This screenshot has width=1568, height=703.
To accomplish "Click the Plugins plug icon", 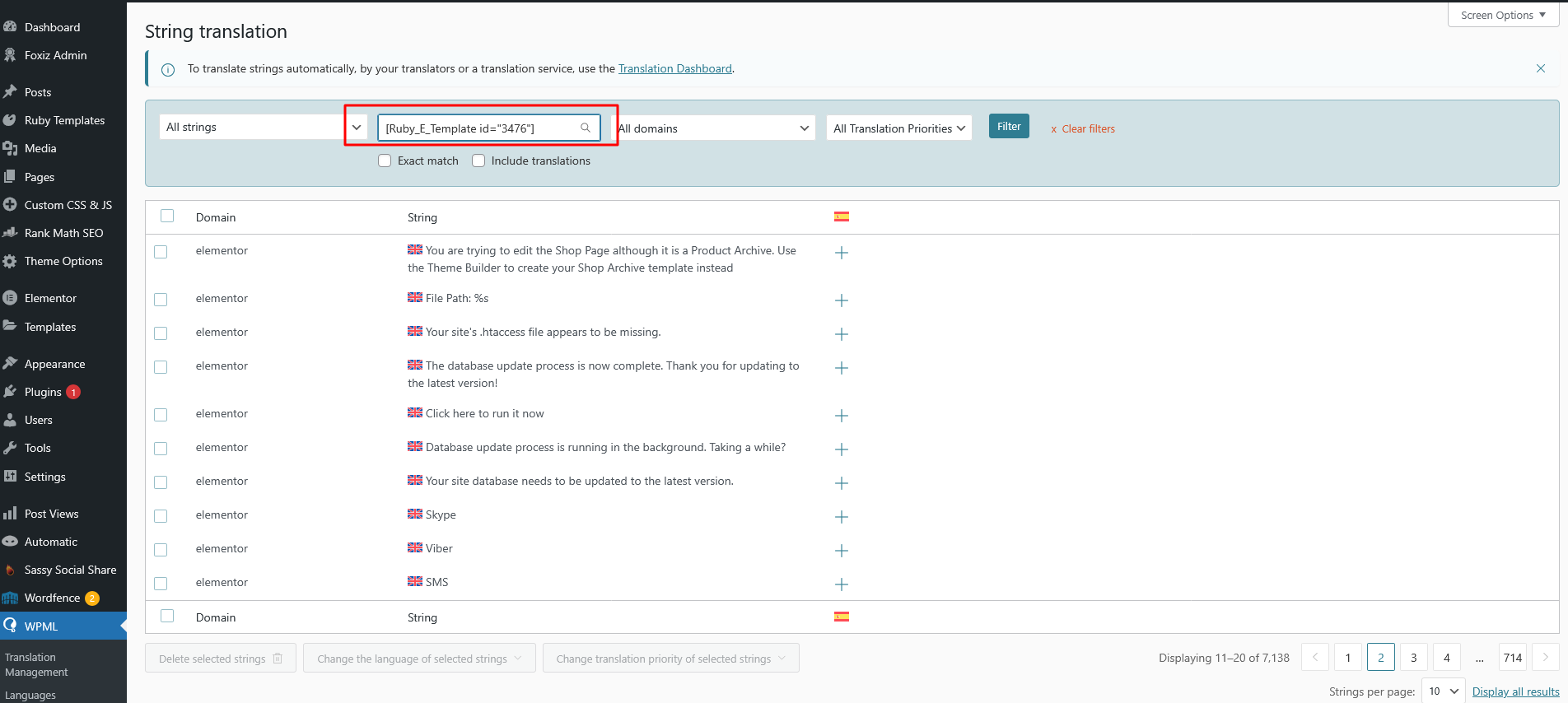I will pyautogui.click(x=10, y=391).
